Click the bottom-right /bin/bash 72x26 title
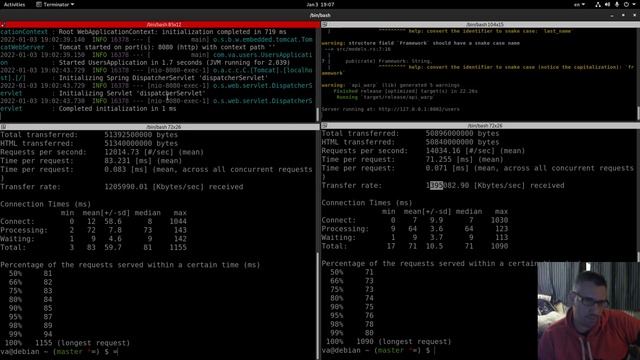Screen dimensions: 640x360 click(484, 126)
